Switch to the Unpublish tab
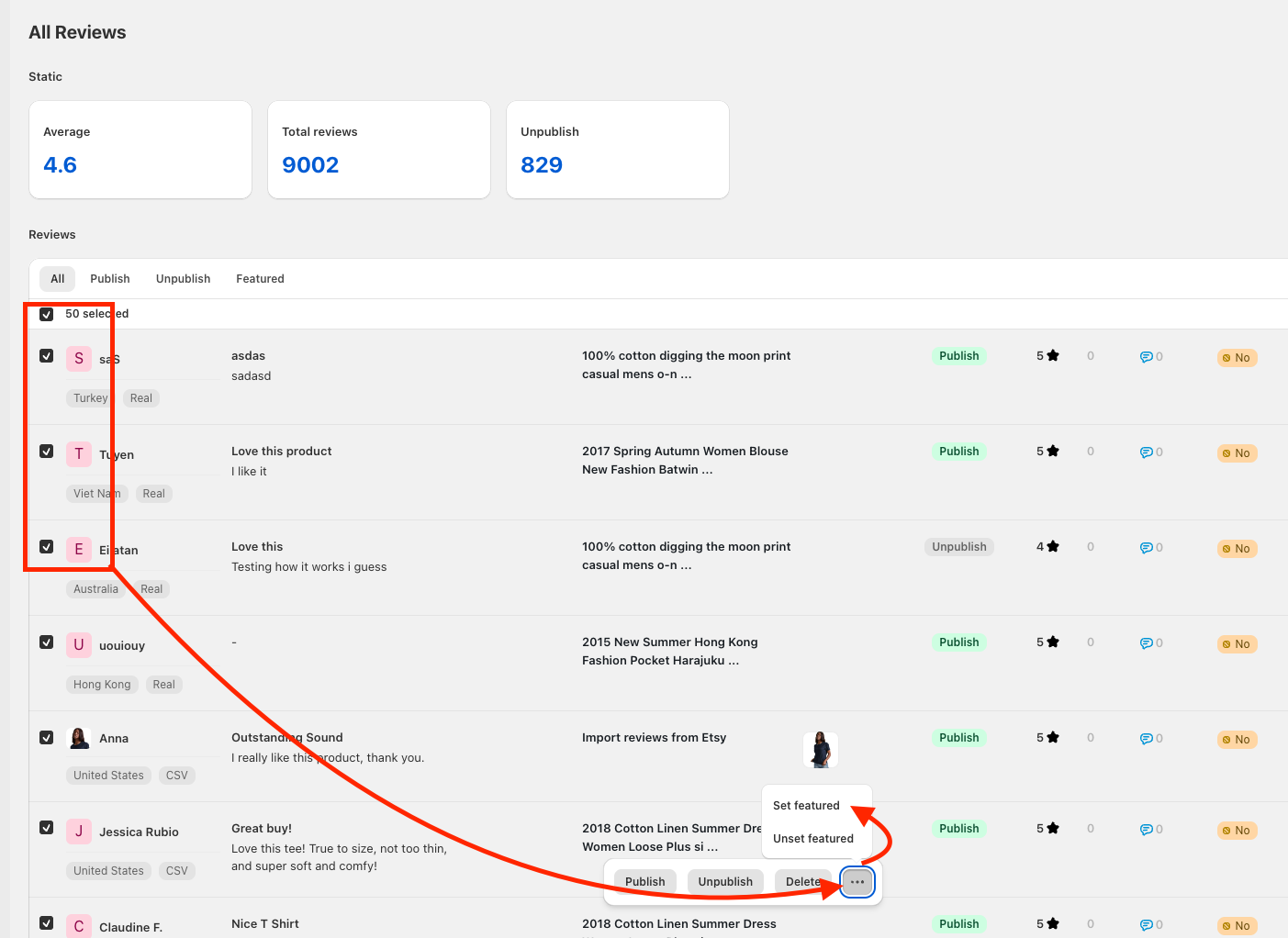The width and height of the screenshot is (1288, 938). [x=184, y=279]
